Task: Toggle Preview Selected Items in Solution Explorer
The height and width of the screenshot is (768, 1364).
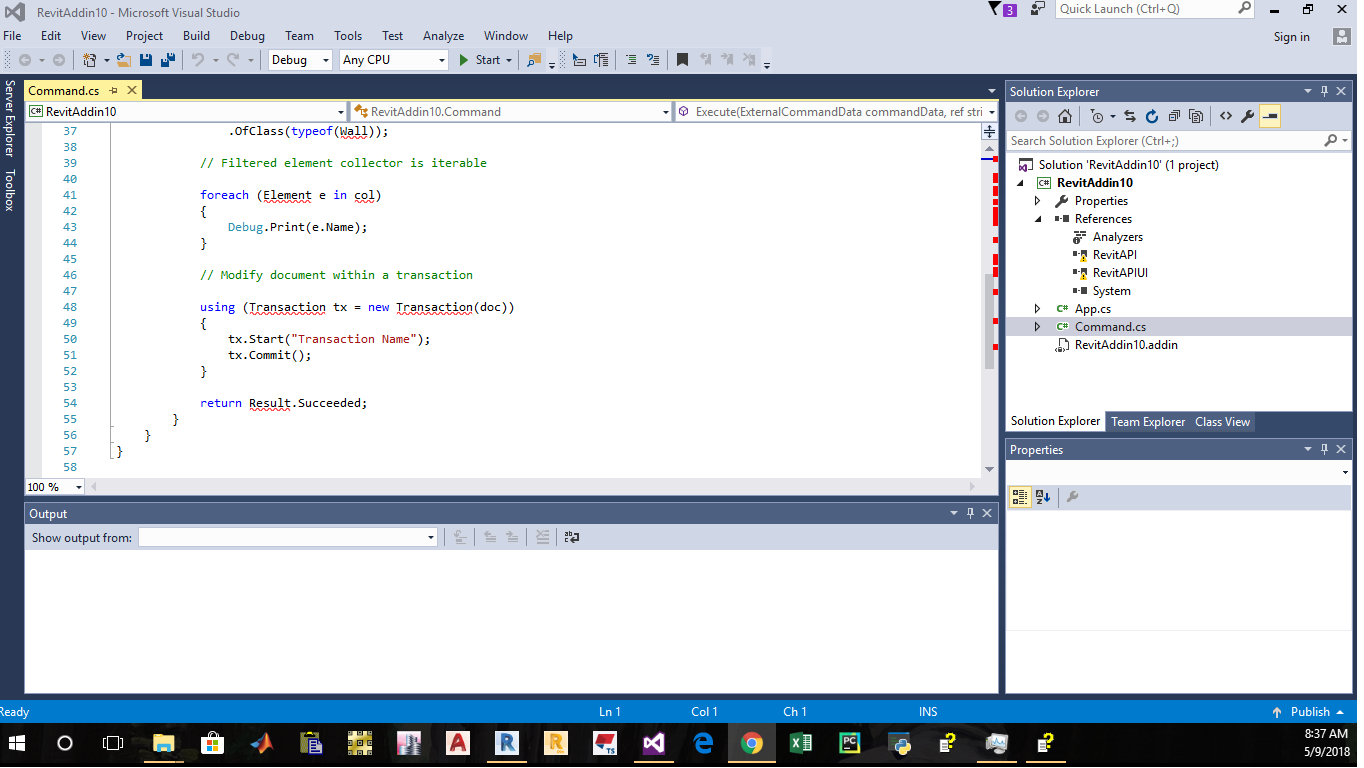Action: pos(1270,116)
